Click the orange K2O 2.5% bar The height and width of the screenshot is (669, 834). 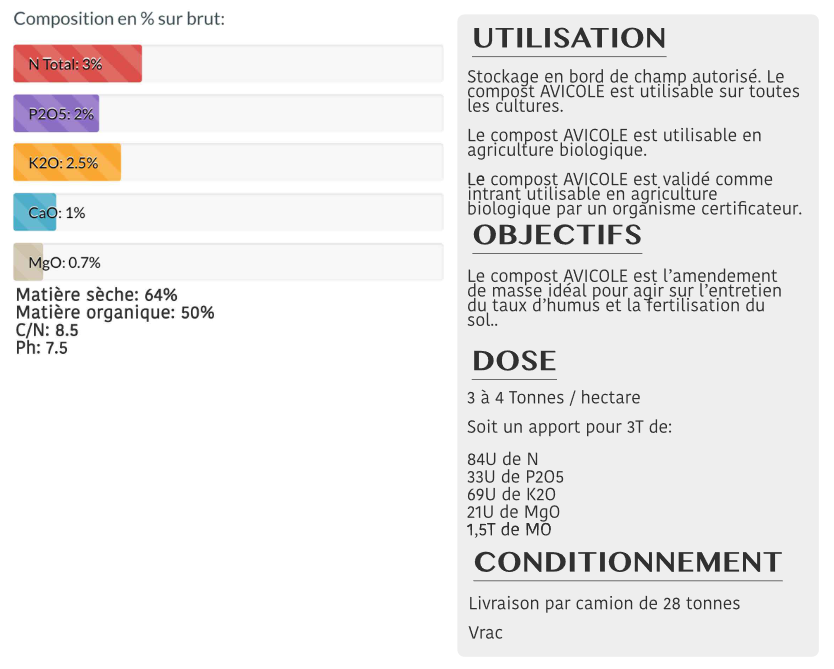67,163
